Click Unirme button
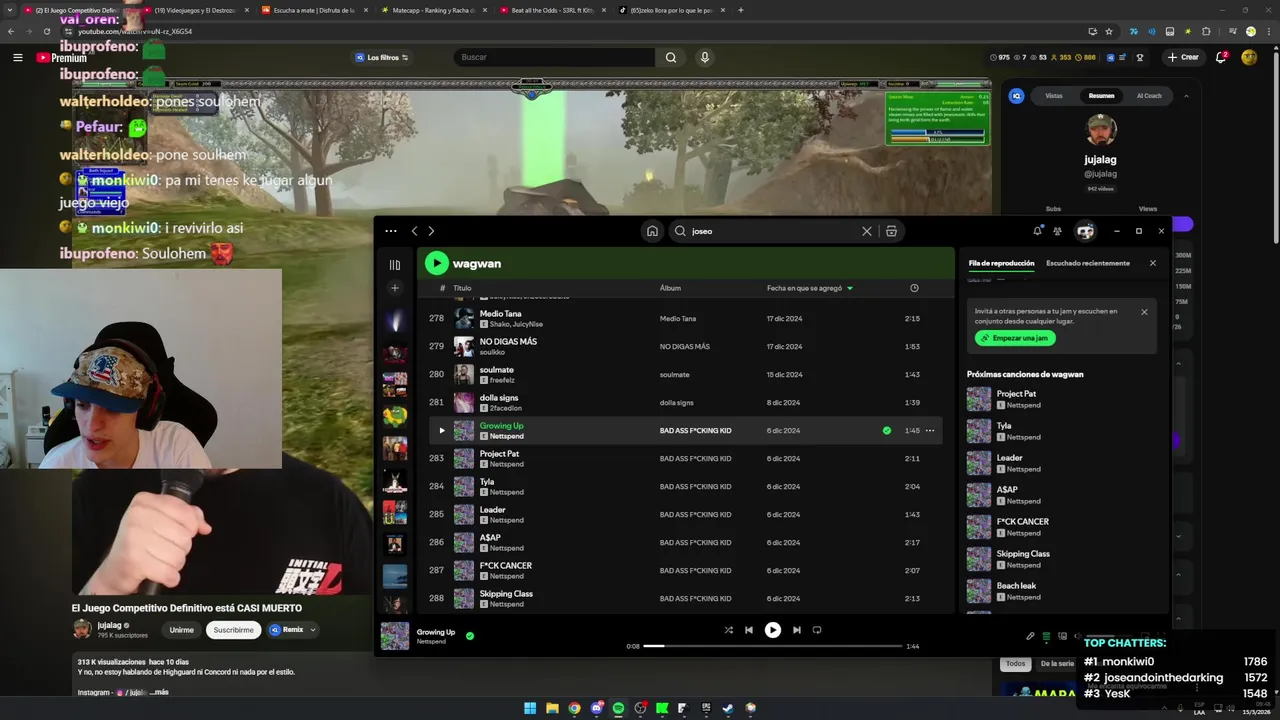Viewport: 1280px width, 720px height. point(181,630)
